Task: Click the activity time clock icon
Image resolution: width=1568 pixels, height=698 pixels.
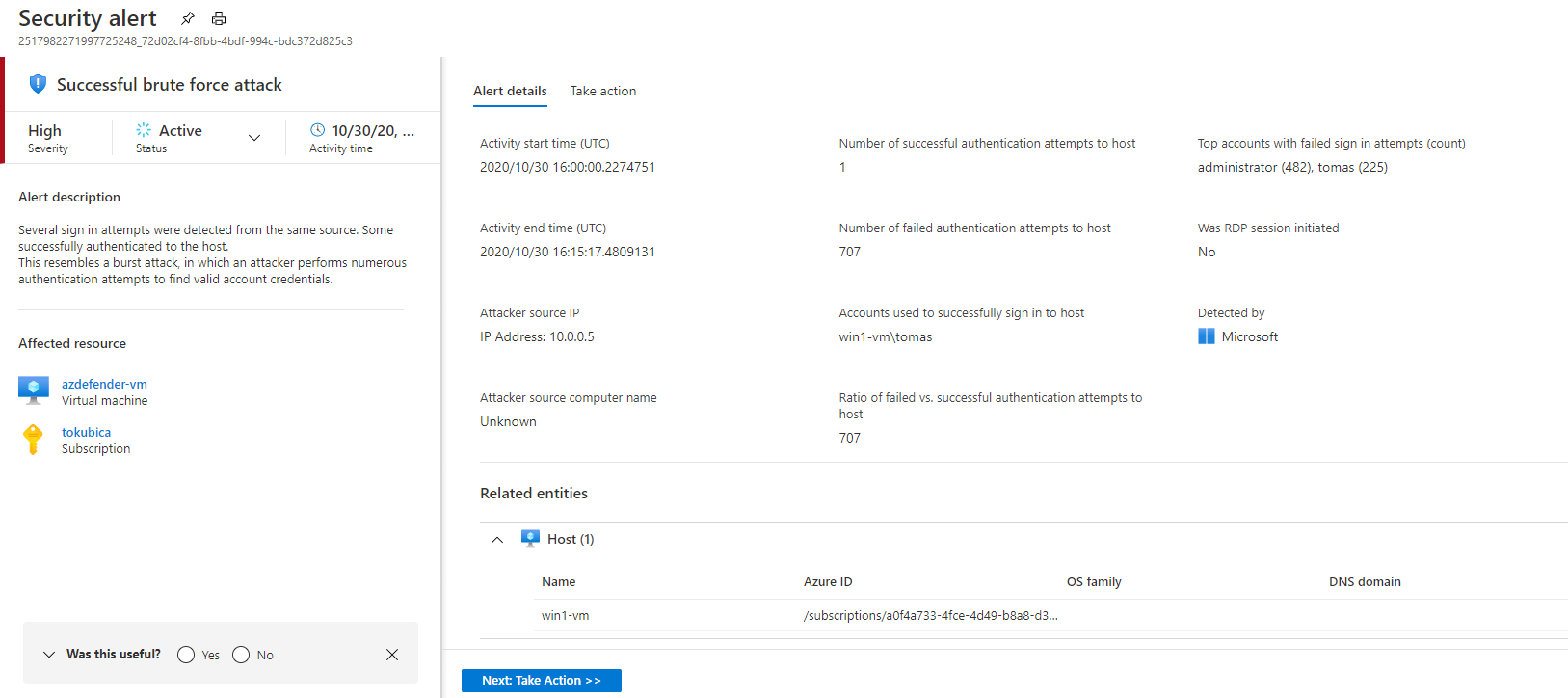Action: coord(317,130)
